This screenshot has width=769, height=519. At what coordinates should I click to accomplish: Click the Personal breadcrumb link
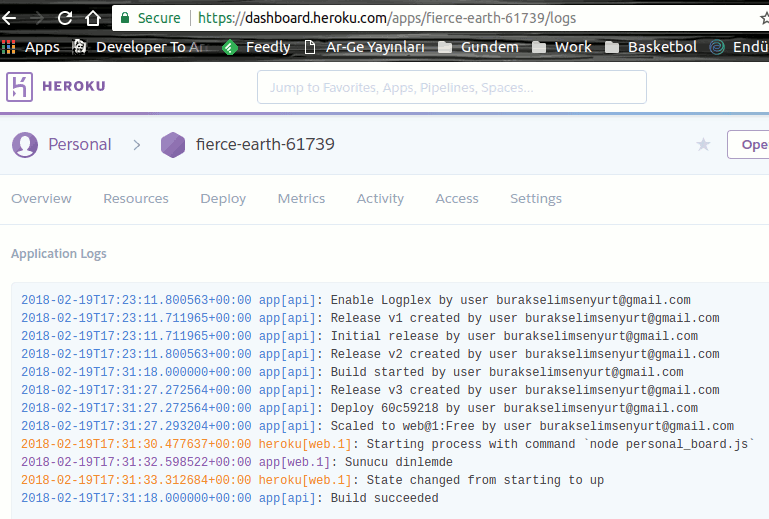pyautogui.click(x=80, y=145)
